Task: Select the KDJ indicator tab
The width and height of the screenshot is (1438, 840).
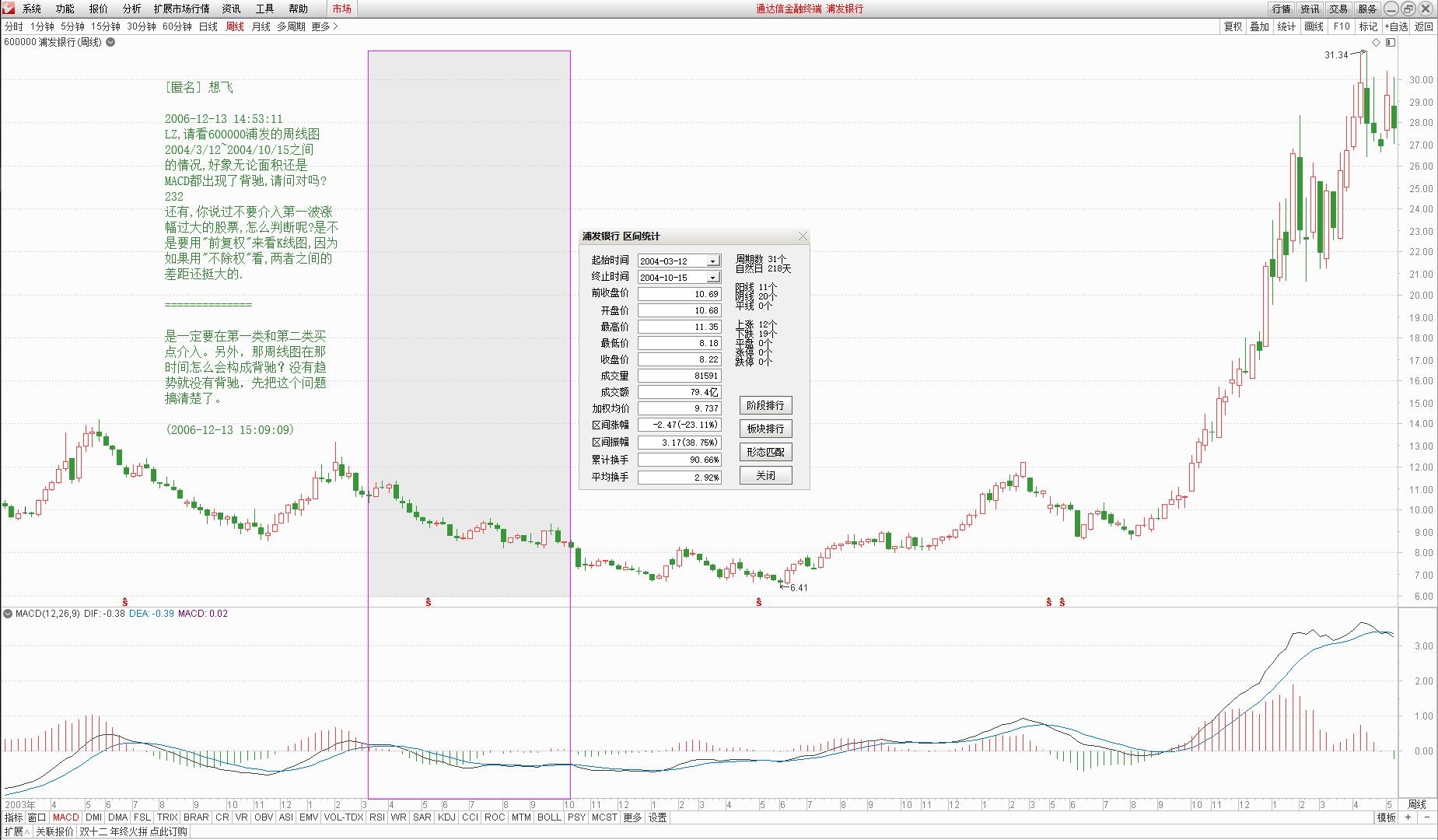Action: 446,817
